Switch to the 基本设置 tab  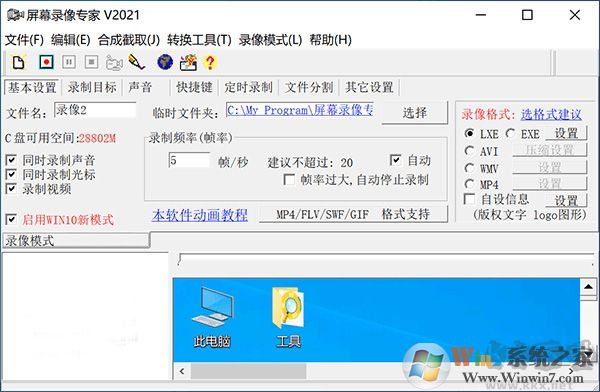coord(32,88)
